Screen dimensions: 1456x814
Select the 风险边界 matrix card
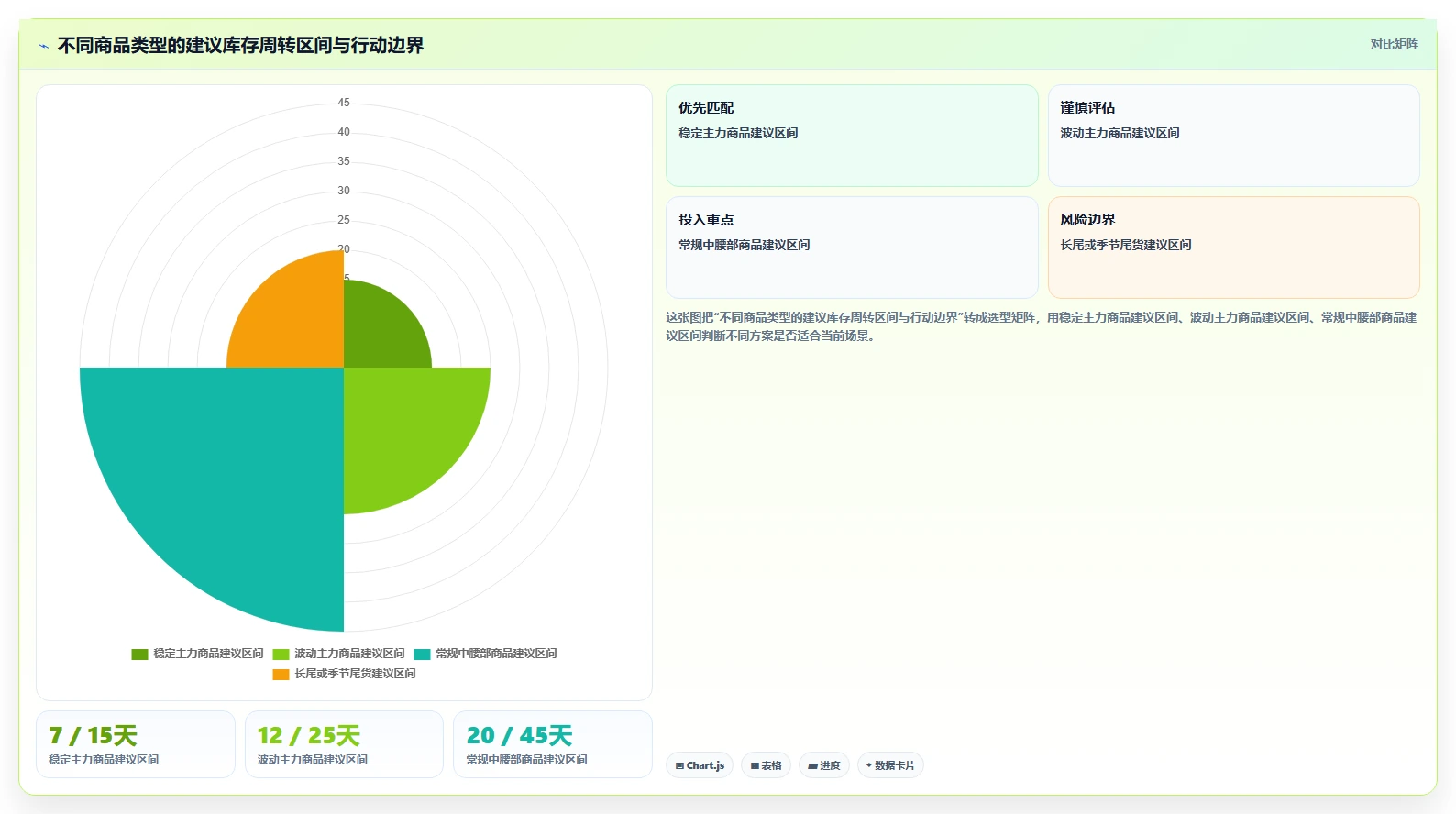coord(1233,247)
